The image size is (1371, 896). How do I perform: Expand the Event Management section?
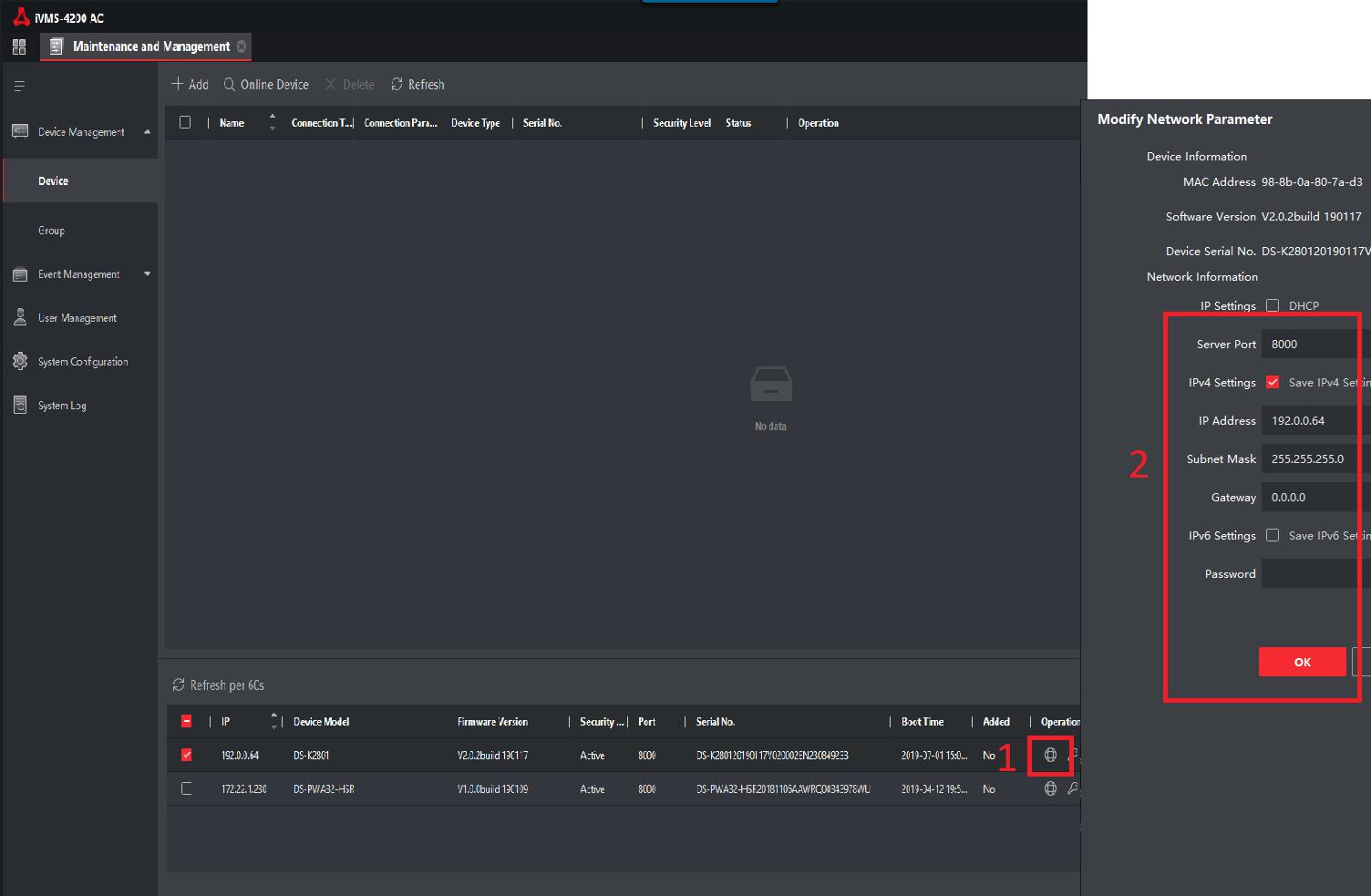[147, 274]
